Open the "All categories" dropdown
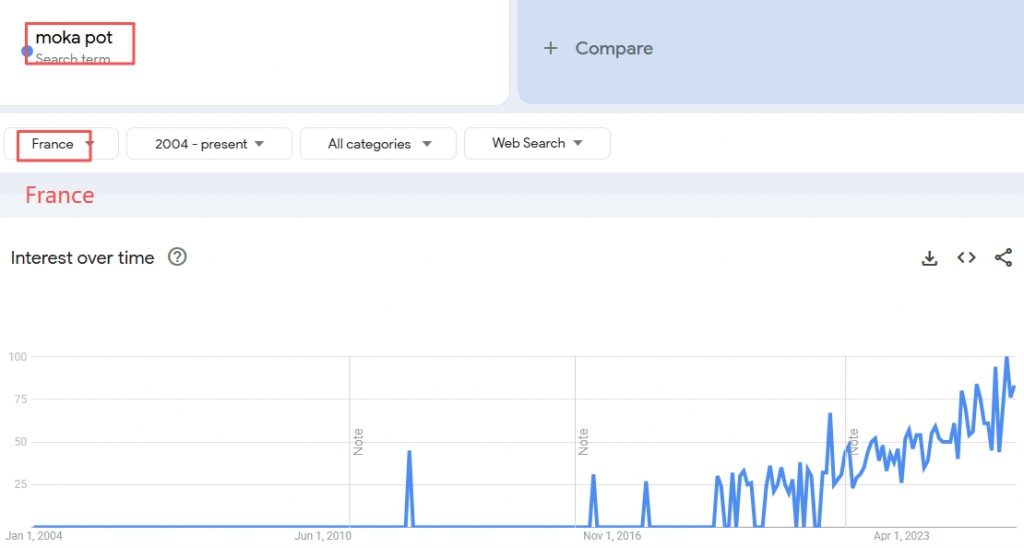The height and width of the screenshot is (548, 1024). [x=378, y=144]
